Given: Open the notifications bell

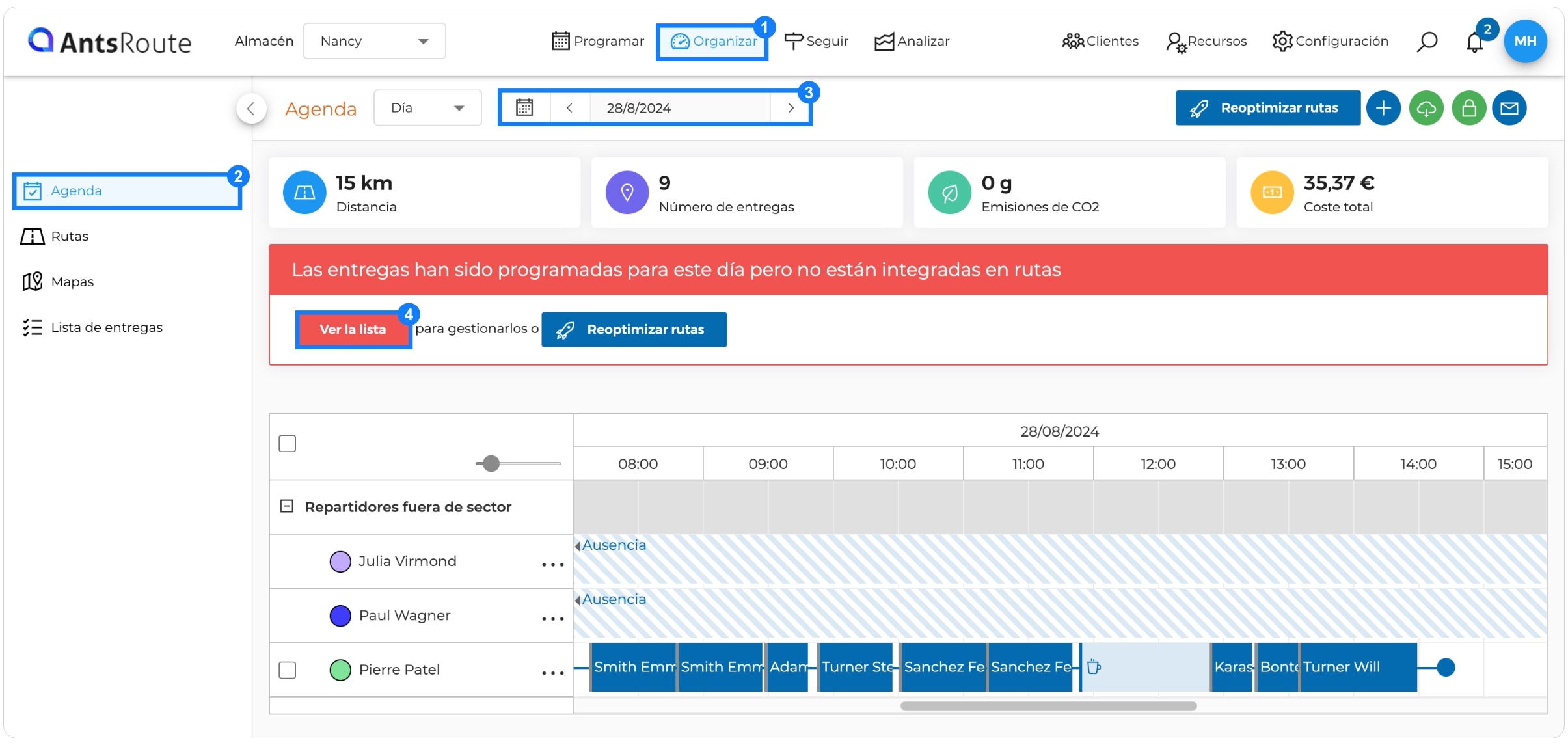Looking at the screenshot, I should tap(1474, 42).
